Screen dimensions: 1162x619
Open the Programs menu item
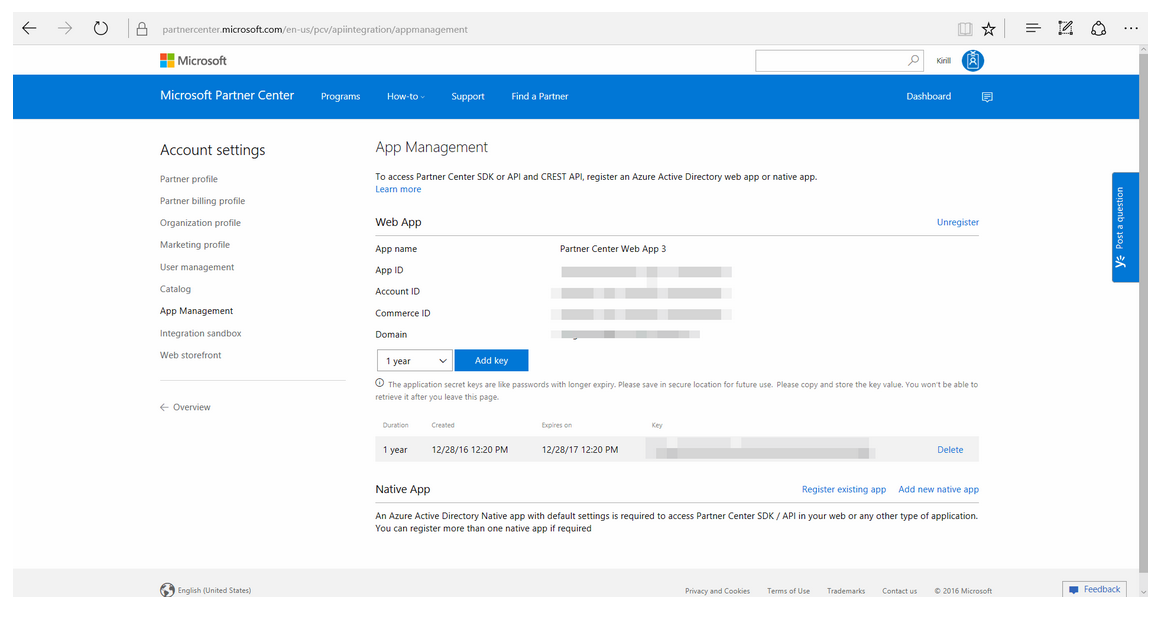pos(340,96)
